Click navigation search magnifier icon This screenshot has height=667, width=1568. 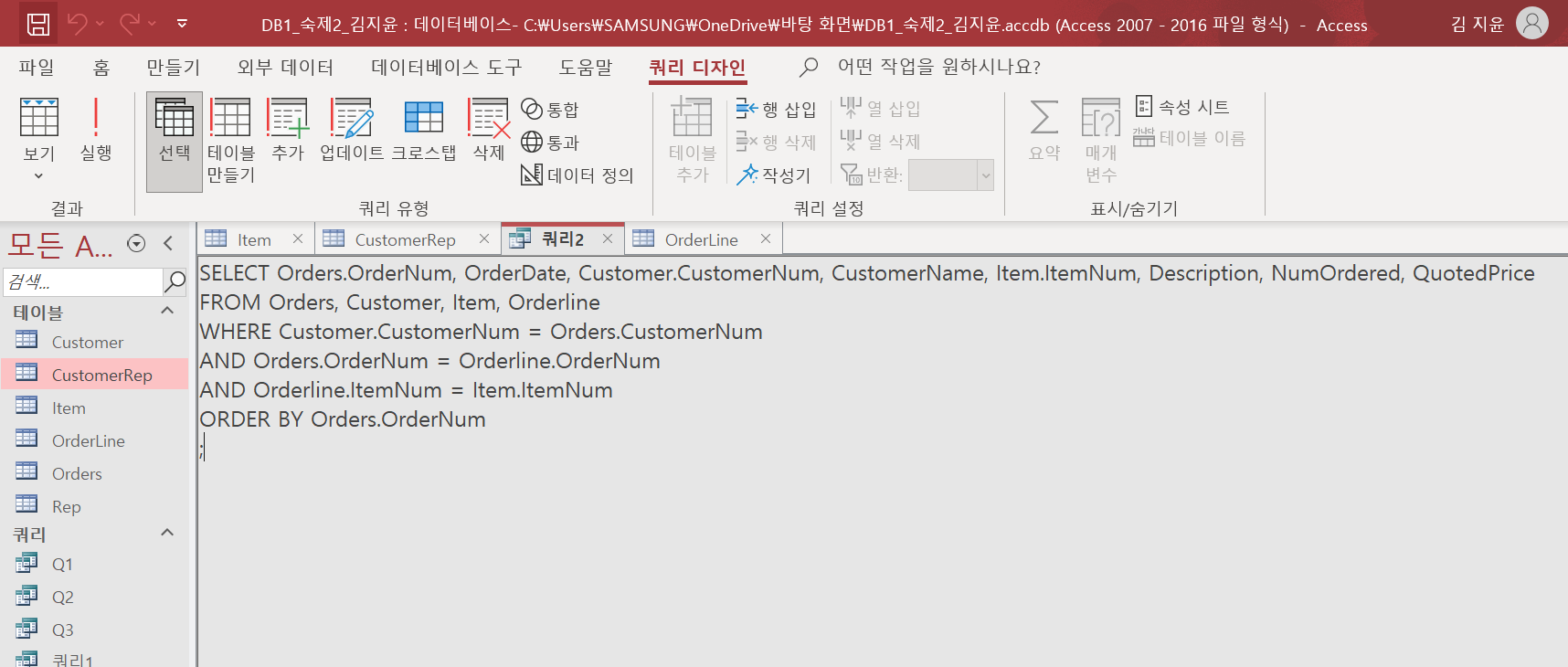(x=175, y=282)
